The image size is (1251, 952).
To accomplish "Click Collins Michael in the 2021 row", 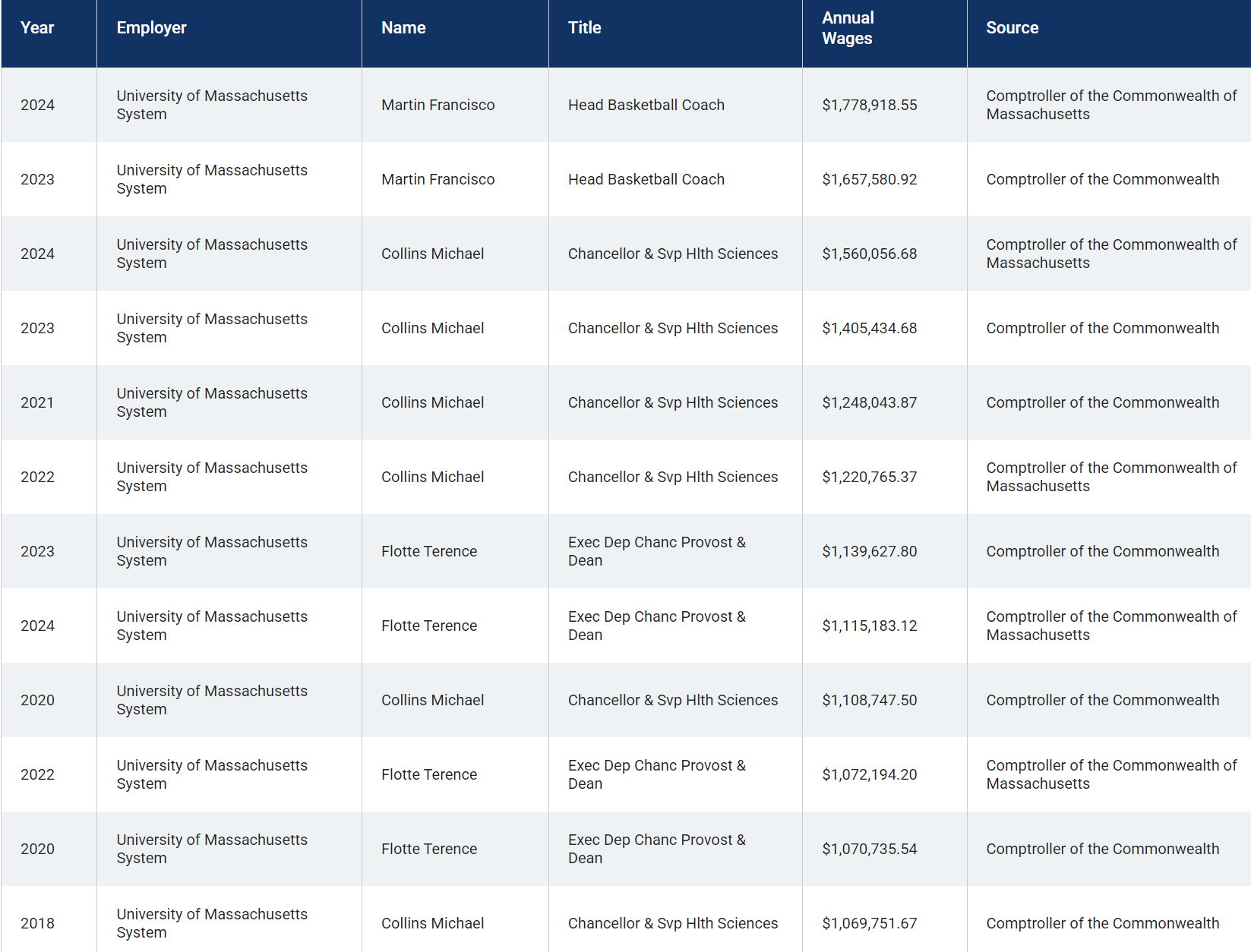I will click(x=432, y=403).
